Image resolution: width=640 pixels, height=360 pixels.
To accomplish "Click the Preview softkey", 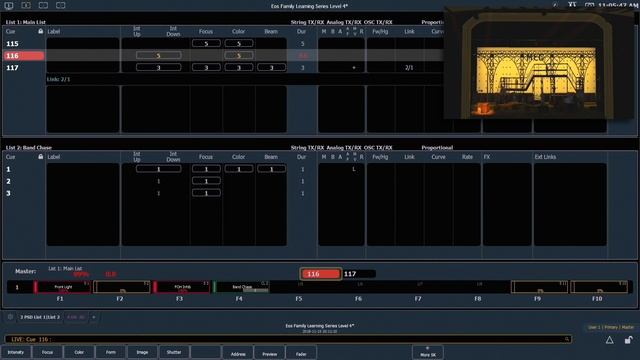I will coord(269,353).
